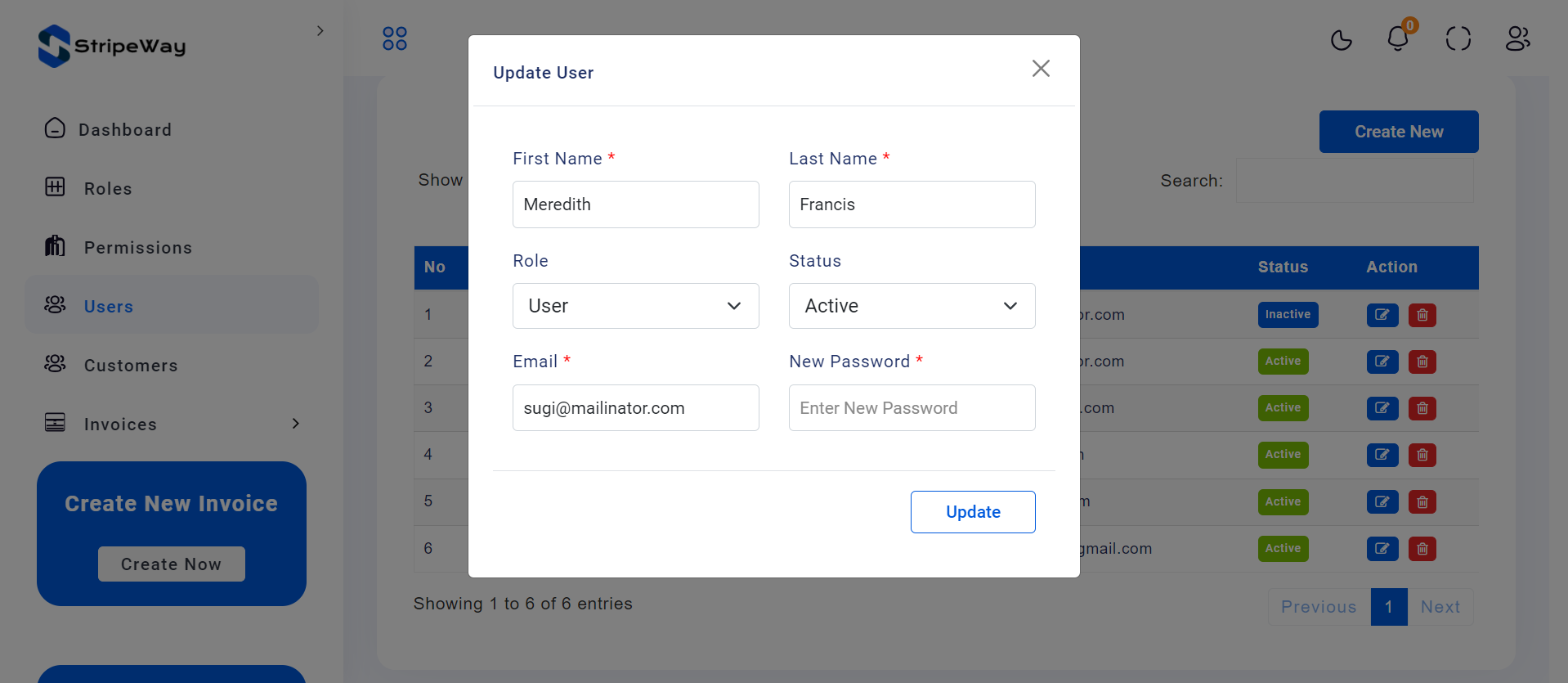
Task: Open the notifications bell
Action: click(1399, 38)
